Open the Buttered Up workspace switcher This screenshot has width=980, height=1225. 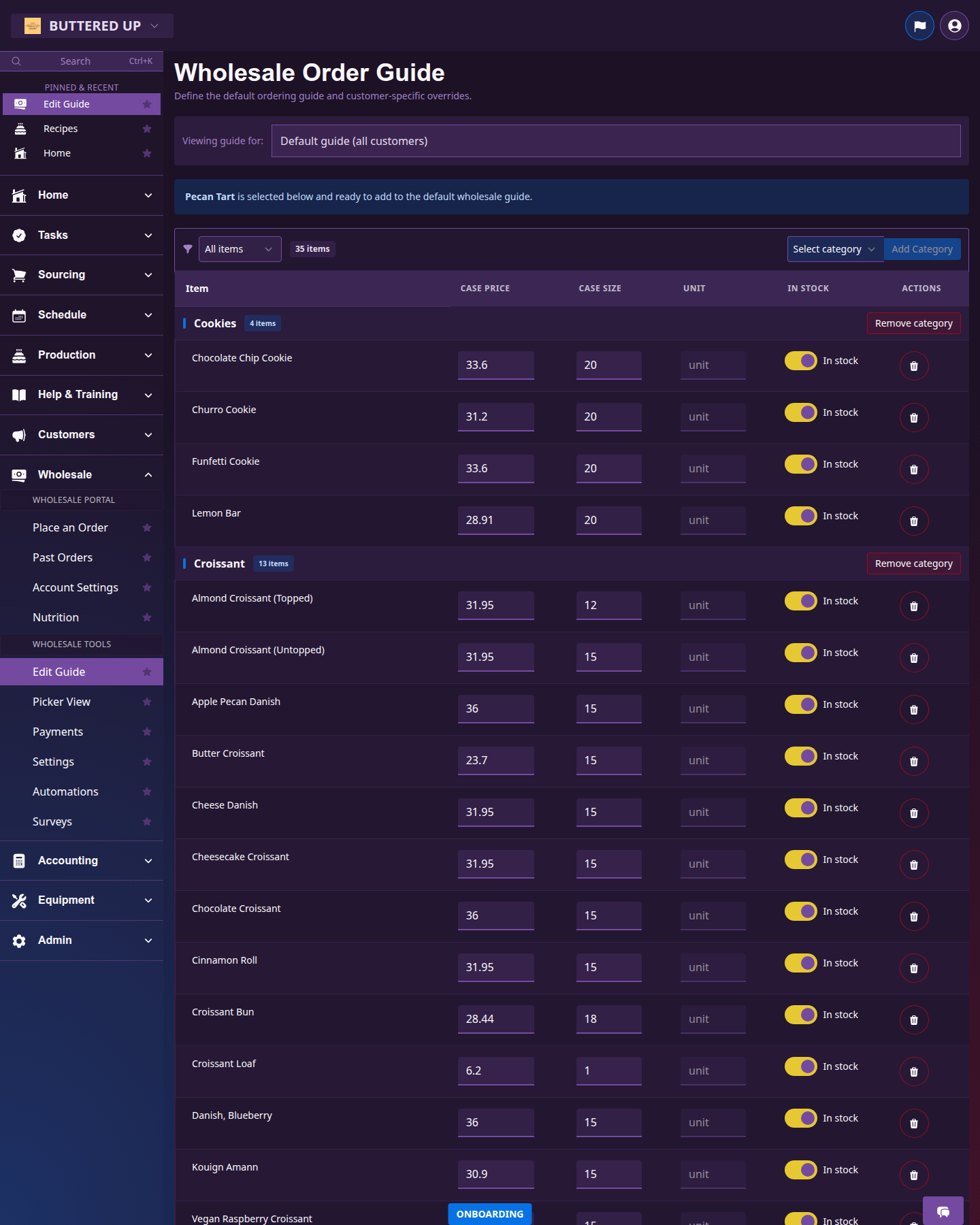coord(92,26)
